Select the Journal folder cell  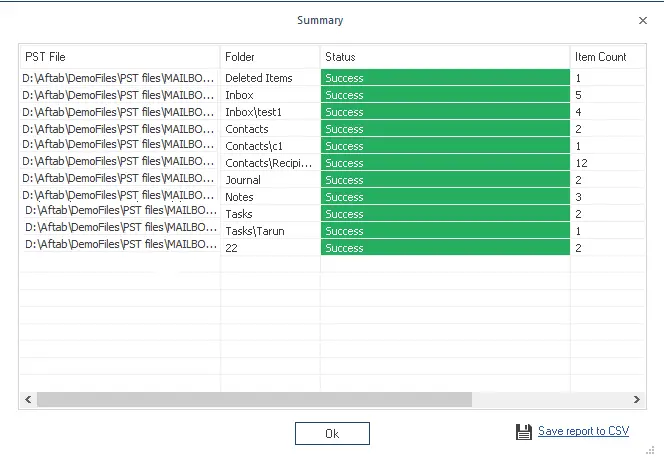pyautogui.click(x=270, y=180)
